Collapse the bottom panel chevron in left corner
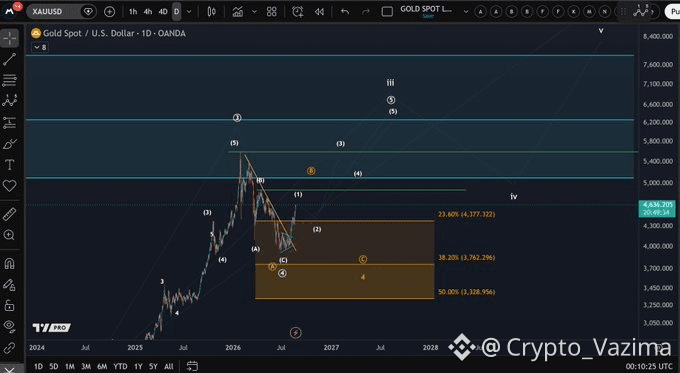The width and height of the screenshot is (680, 373). [10, 369]
